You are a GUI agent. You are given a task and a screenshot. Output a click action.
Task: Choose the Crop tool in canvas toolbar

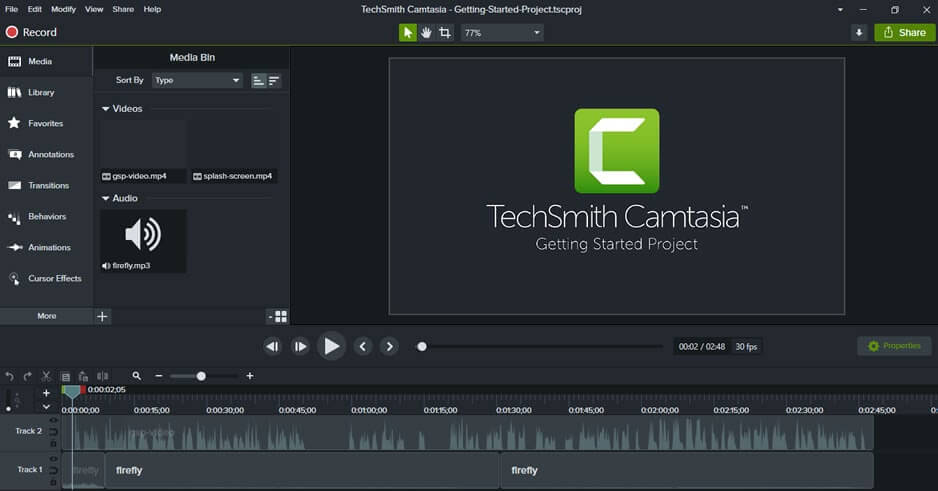pyautogui.click(x=444, y=33)
